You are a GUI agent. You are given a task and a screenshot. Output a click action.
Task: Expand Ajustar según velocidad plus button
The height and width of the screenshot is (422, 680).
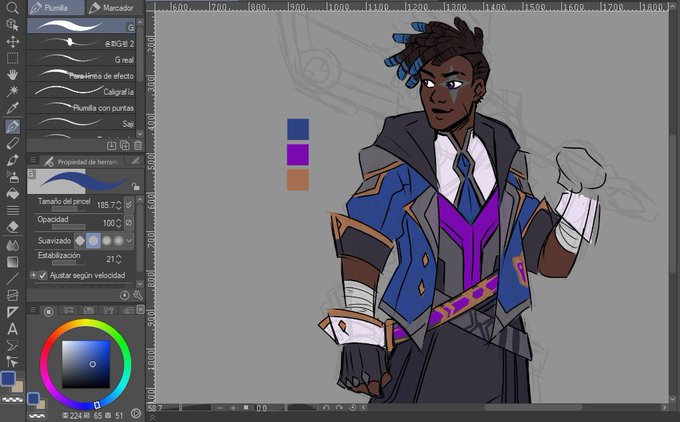pyautogui.click(x=33, y=275)
